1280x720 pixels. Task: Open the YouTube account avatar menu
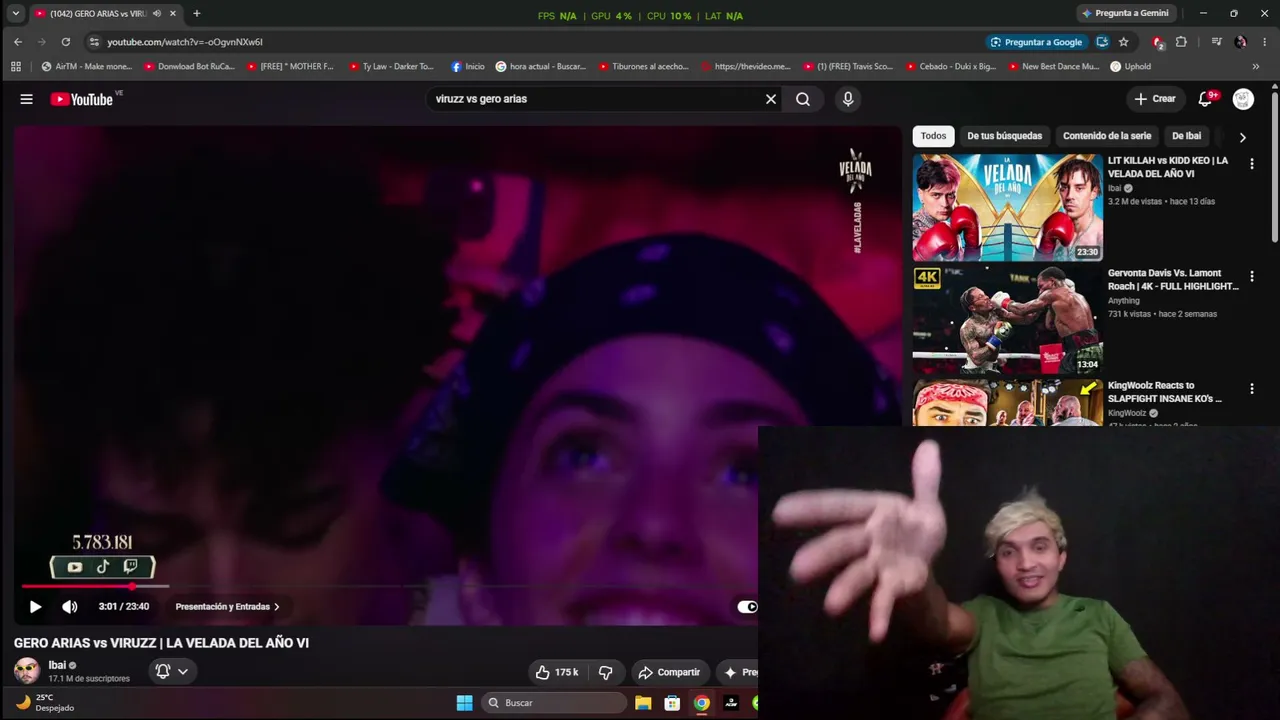tap(1243, 99)
